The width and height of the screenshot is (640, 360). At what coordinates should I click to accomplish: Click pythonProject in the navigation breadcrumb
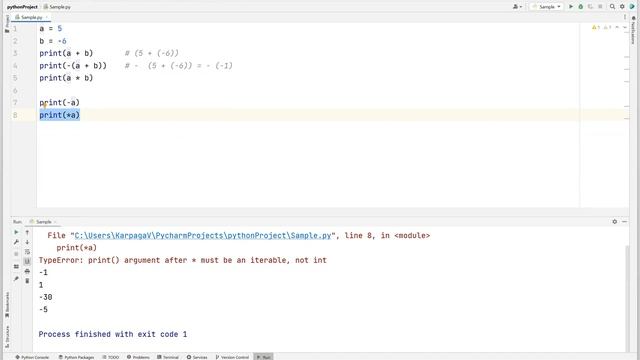[22, 7]
